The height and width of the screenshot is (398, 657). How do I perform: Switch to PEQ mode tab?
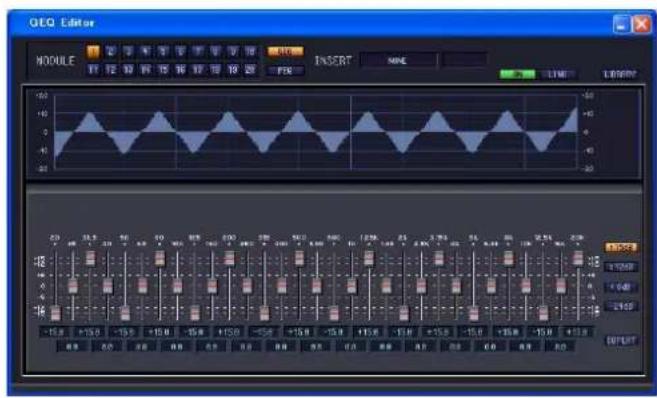coord(285,71)
